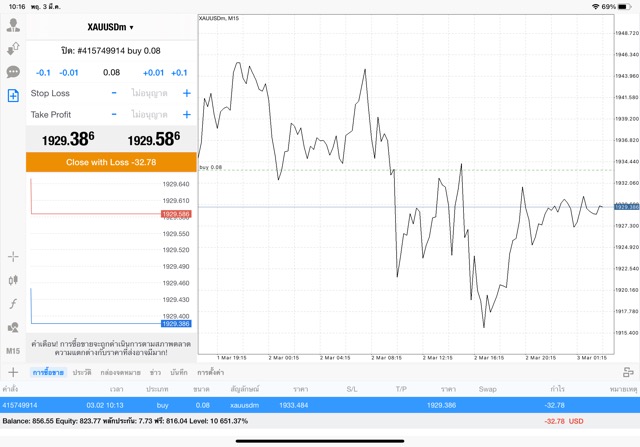Change the M15 timeframe selector
Screen dimensions: 640x447
[13, 351]
